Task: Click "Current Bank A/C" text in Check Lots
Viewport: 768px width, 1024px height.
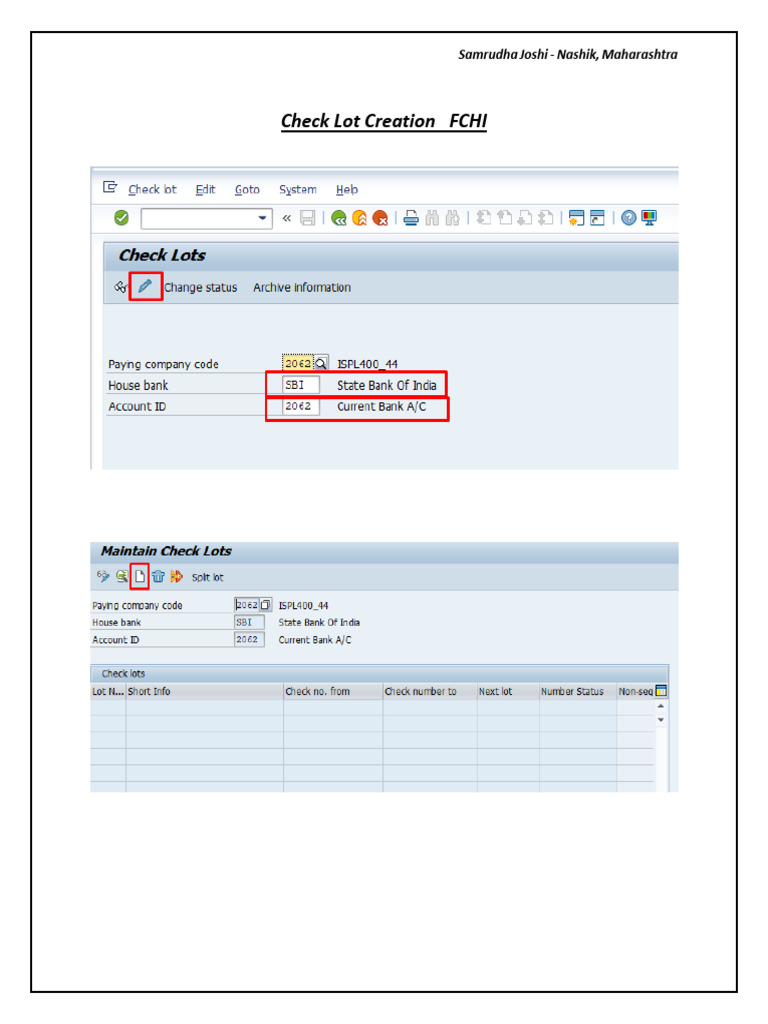Action: [x=381, y=406]
